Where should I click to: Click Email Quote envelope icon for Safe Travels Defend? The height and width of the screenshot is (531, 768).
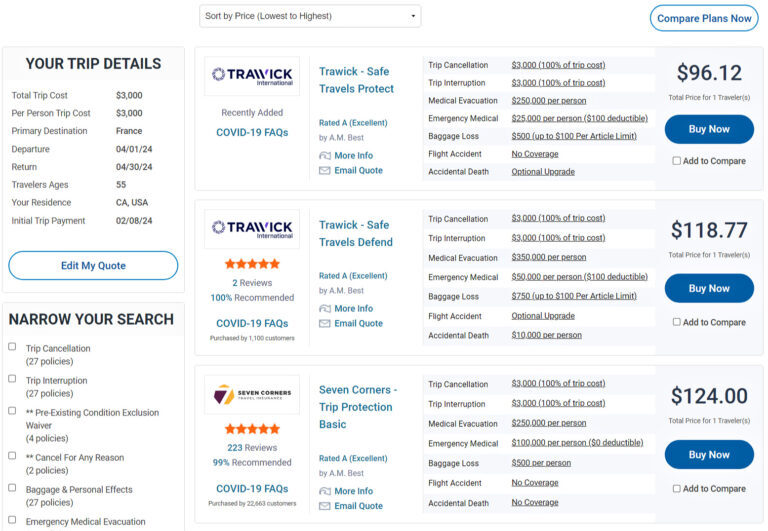point(324,324)
